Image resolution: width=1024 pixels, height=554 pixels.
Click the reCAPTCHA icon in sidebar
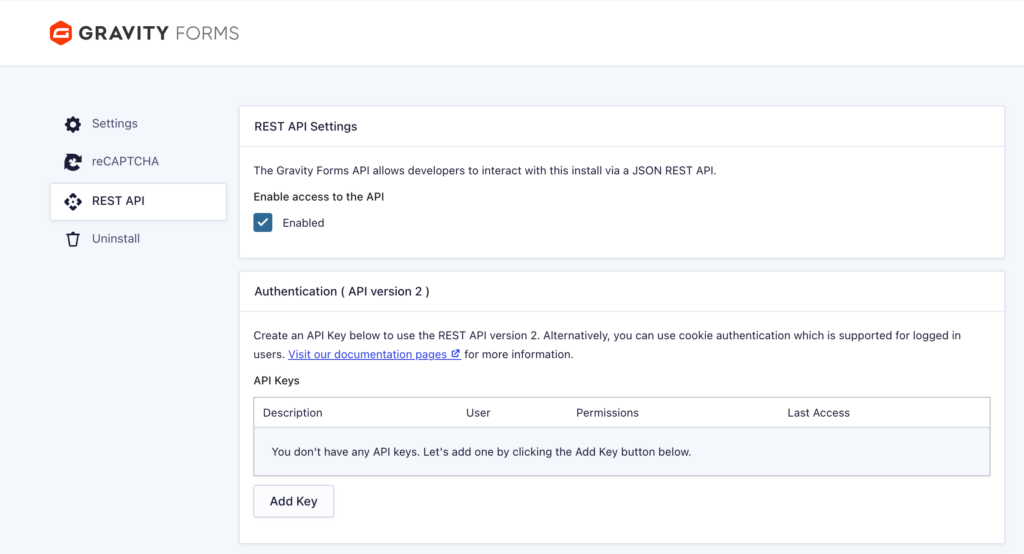pos(72,162)
